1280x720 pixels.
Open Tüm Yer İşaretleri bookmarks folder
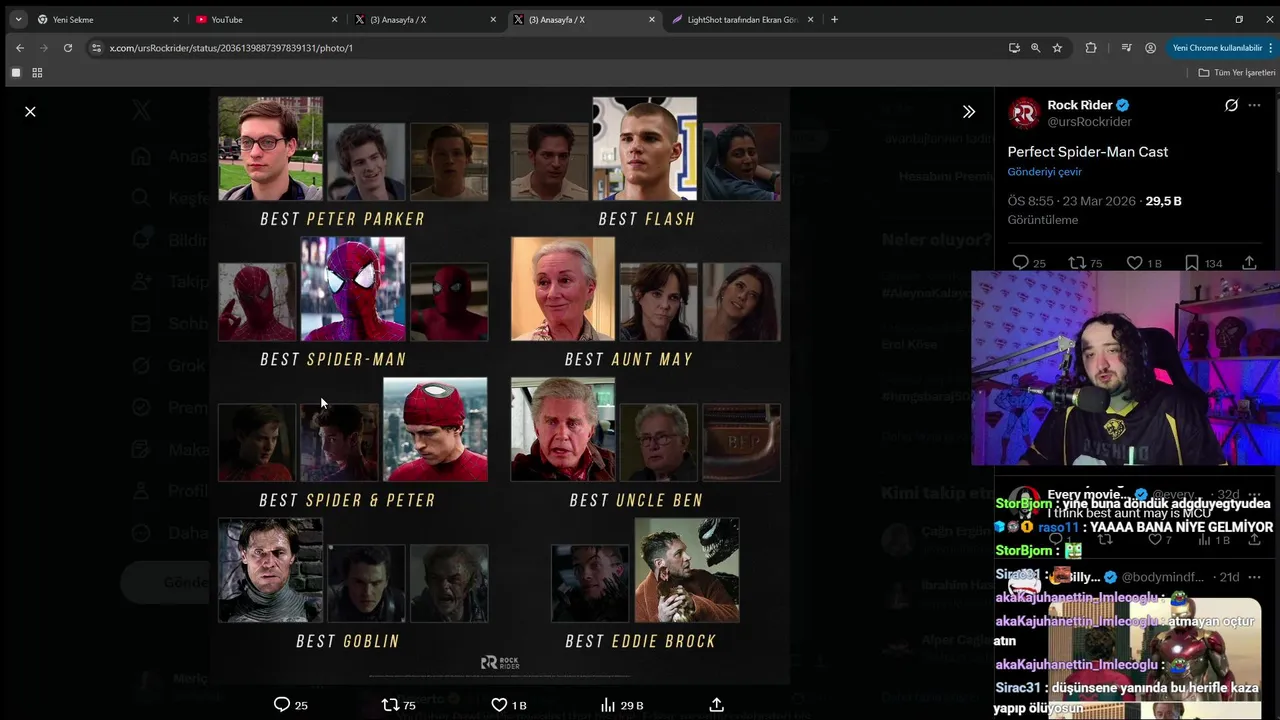pyautogui.click(x=1236, y=72)
